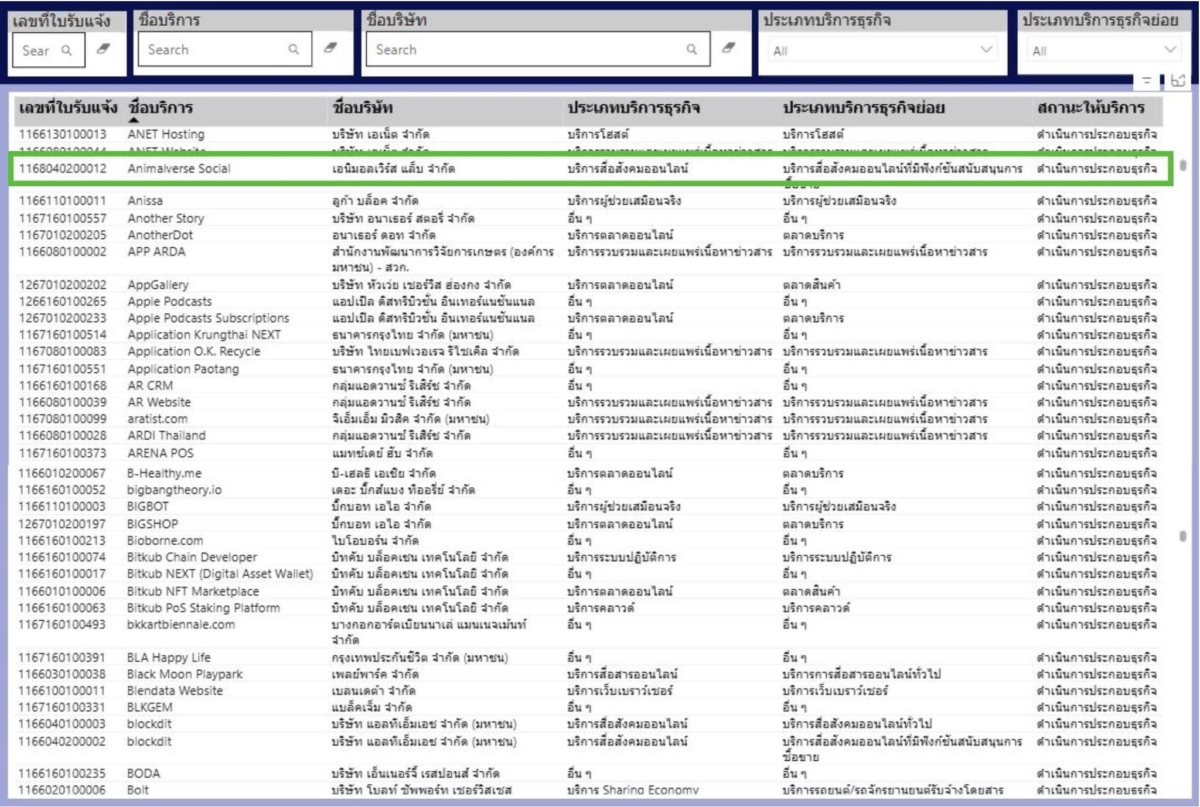Sort by เลขที่ใบรับแจ้ง column header
This screenshot has height=807, width=1200.
[68, 107]
